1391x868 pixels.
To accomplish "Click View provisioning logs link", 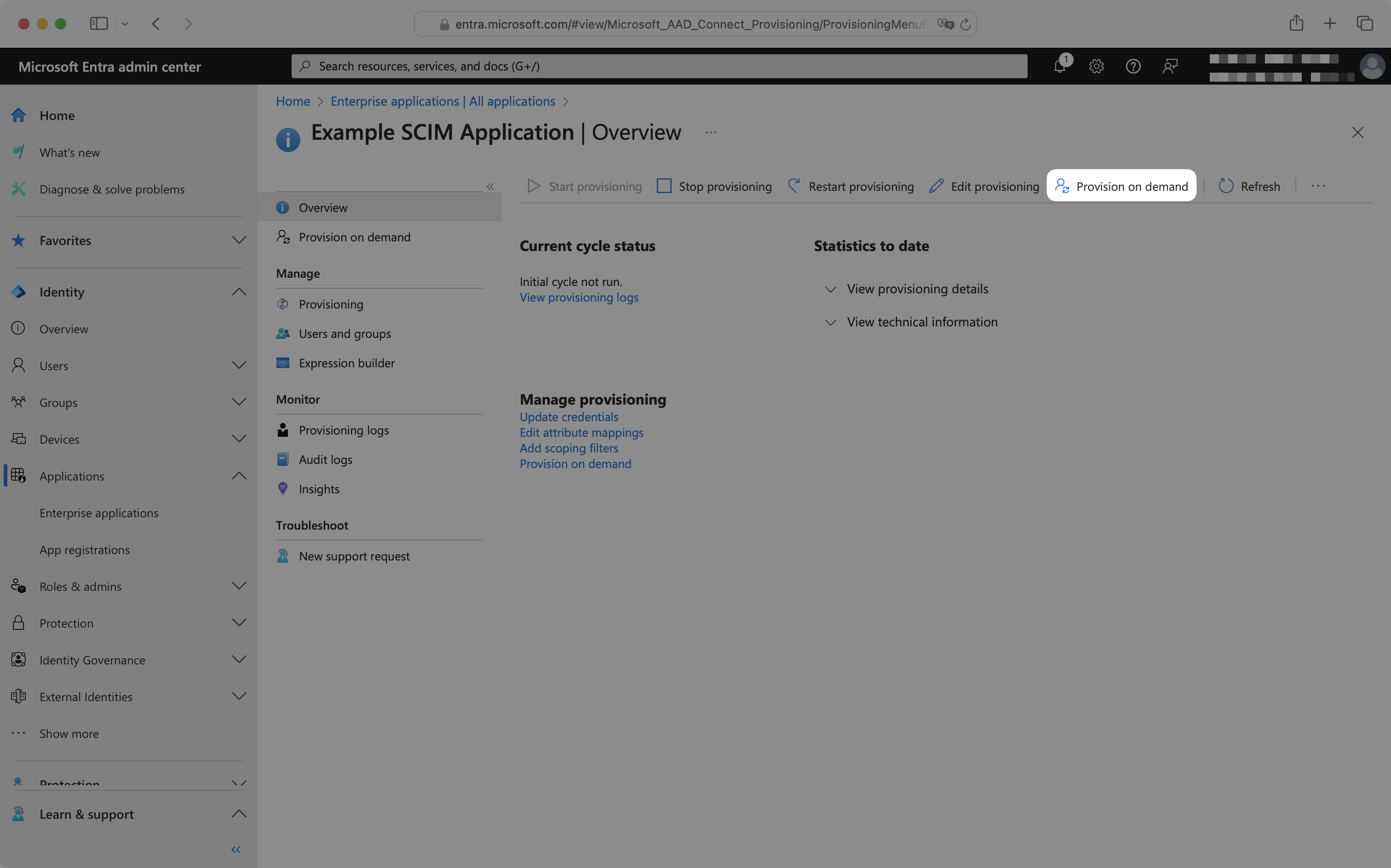I will tap(578, 297).
